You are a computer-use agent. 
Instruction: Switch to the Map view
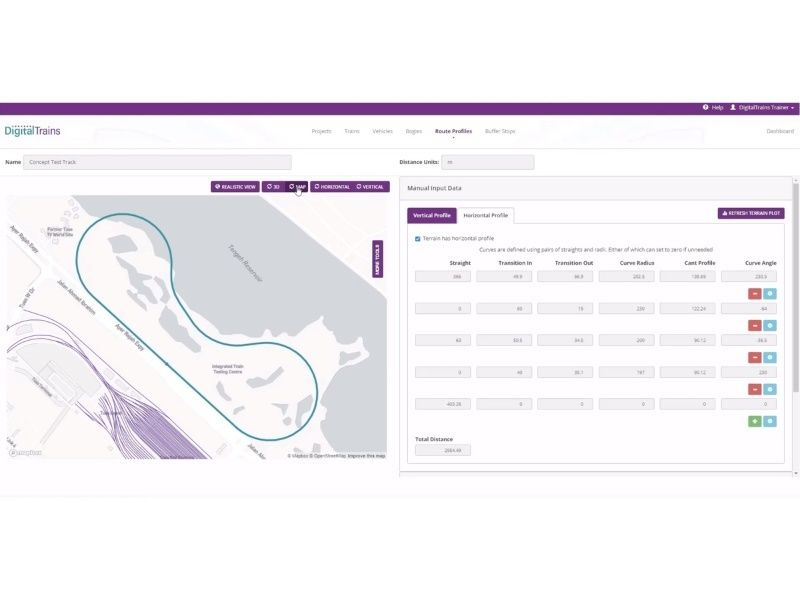coord(296,187)
